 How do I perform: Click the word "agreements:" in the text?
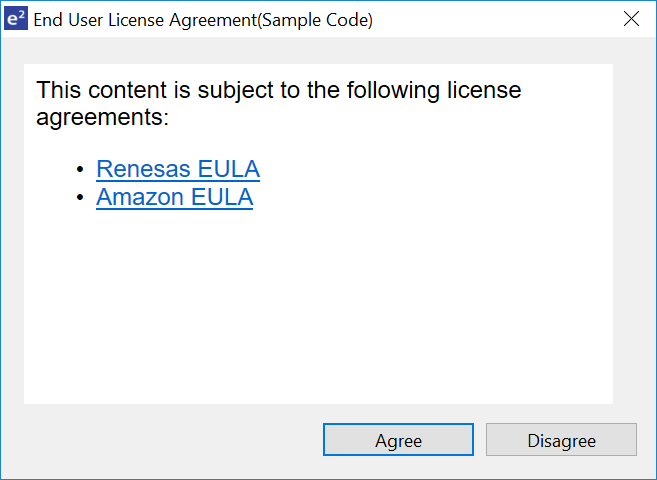[x=103, y=117]
